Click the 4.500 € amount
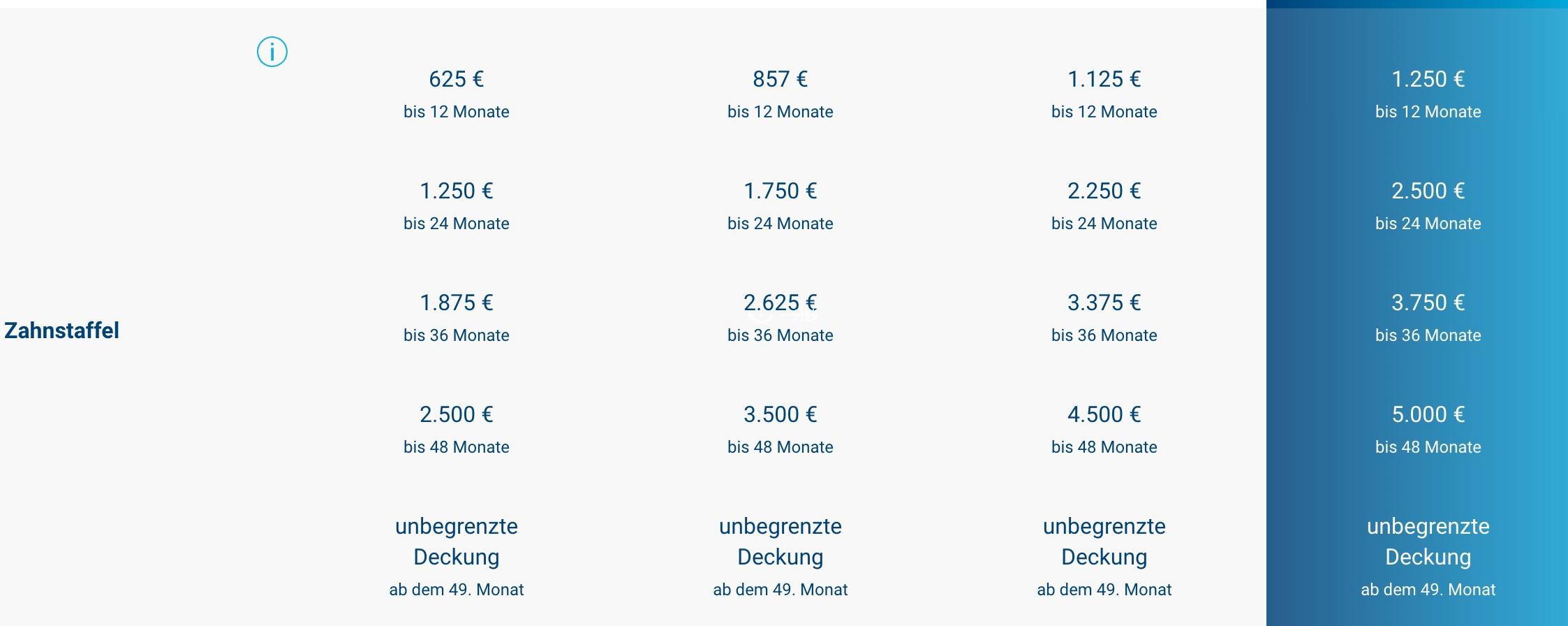Screen dimensions: 1568x626 tap(1104, 414)
